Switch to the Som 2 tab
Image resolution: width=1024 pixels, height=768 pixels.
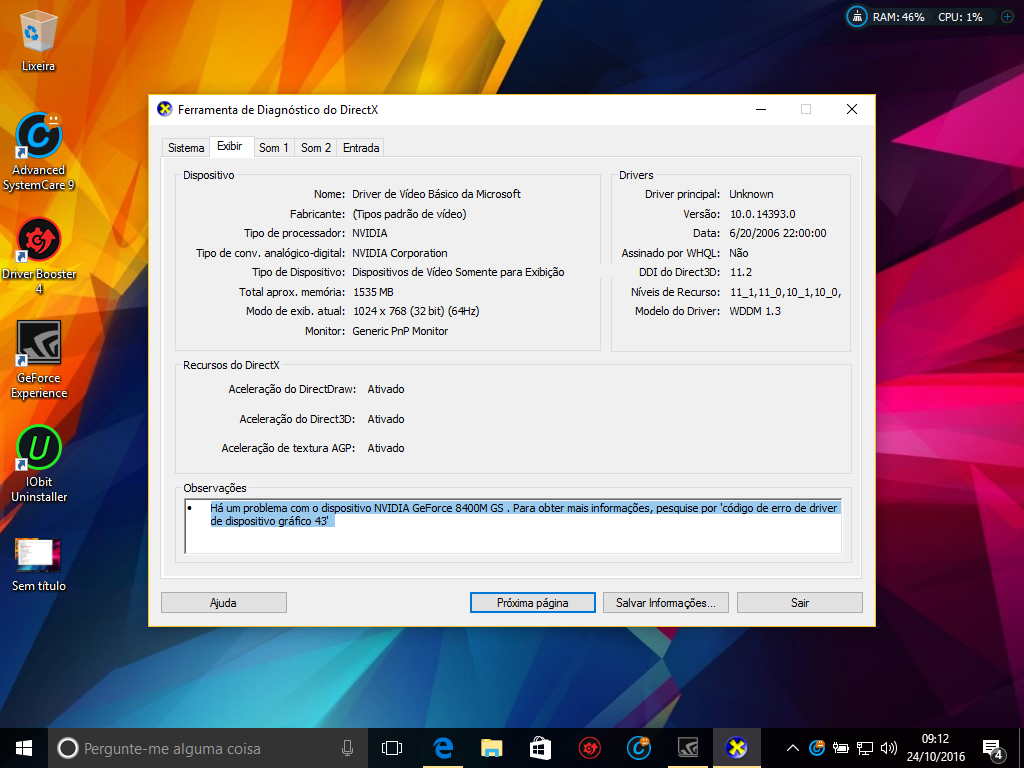pos(315,148)
